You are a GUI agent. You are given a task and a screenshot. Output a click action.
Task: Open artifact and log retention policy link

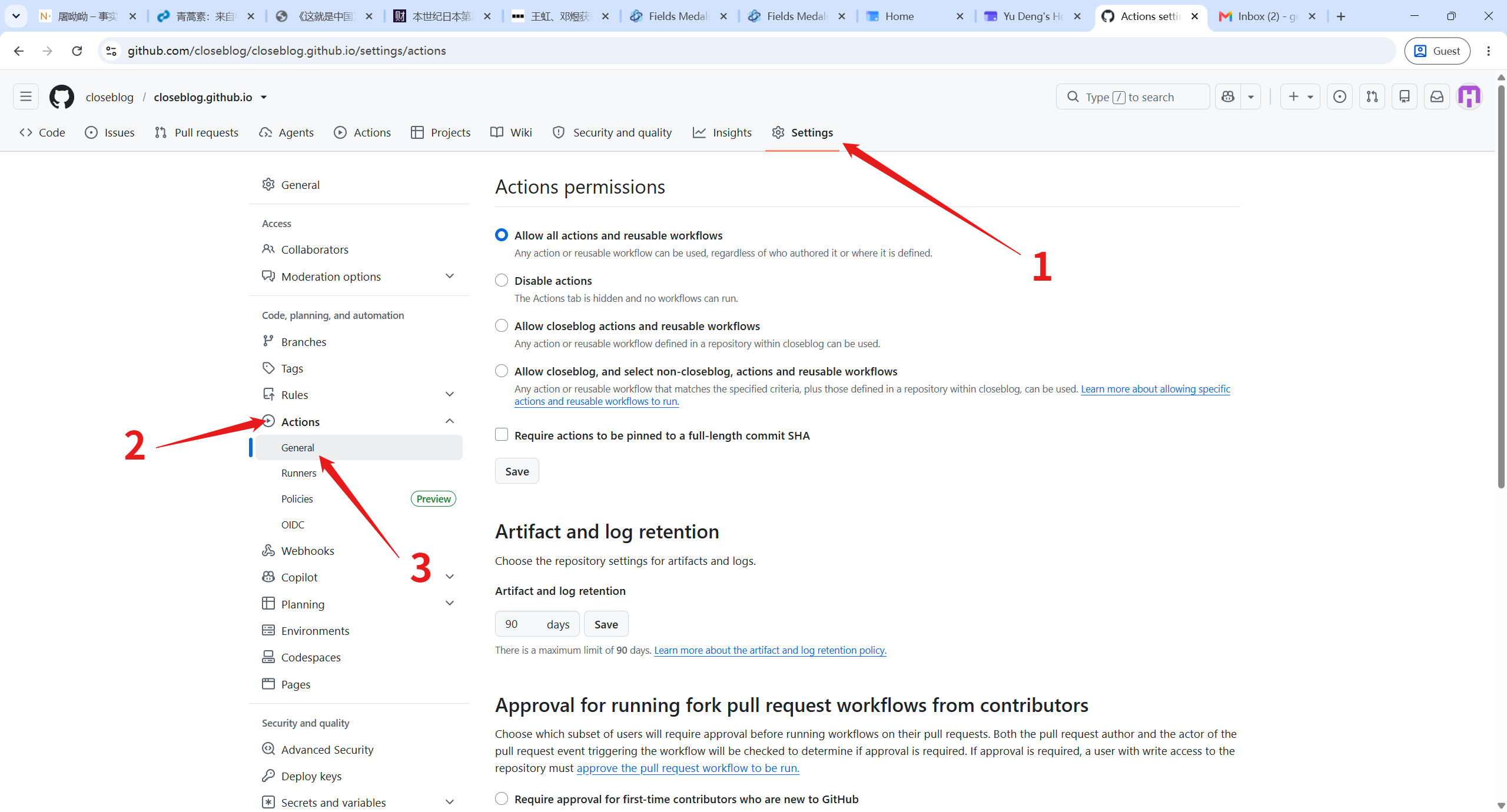coord(770,650)
